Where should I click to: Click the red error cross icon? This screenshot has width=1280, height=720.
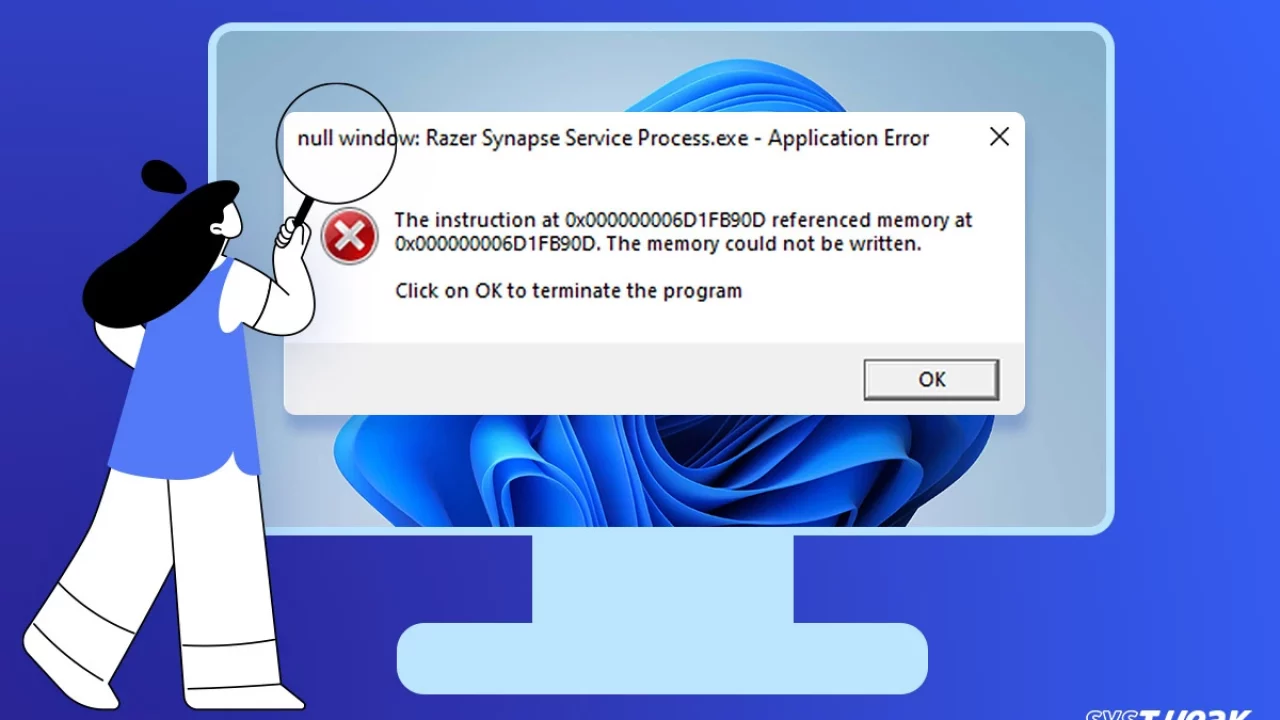349,237
